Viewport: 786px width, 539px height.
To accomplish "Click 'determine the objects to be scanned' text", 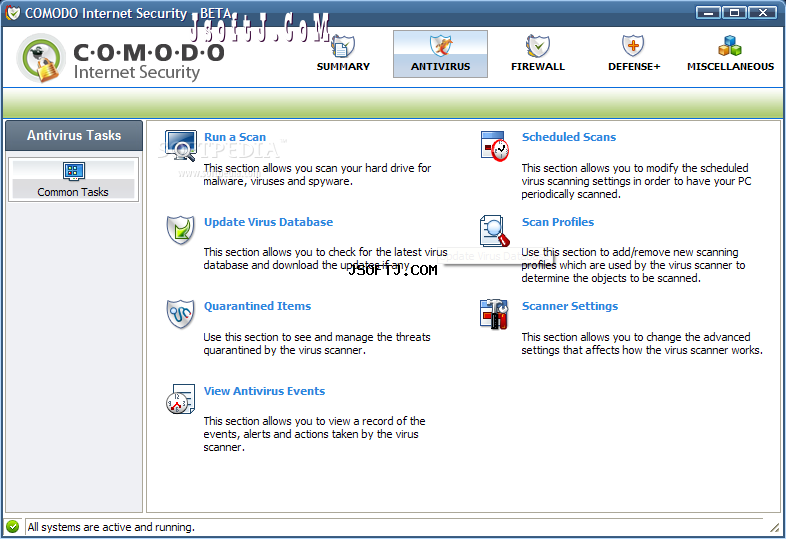I will pyautogui.click(x=611, y=278).
